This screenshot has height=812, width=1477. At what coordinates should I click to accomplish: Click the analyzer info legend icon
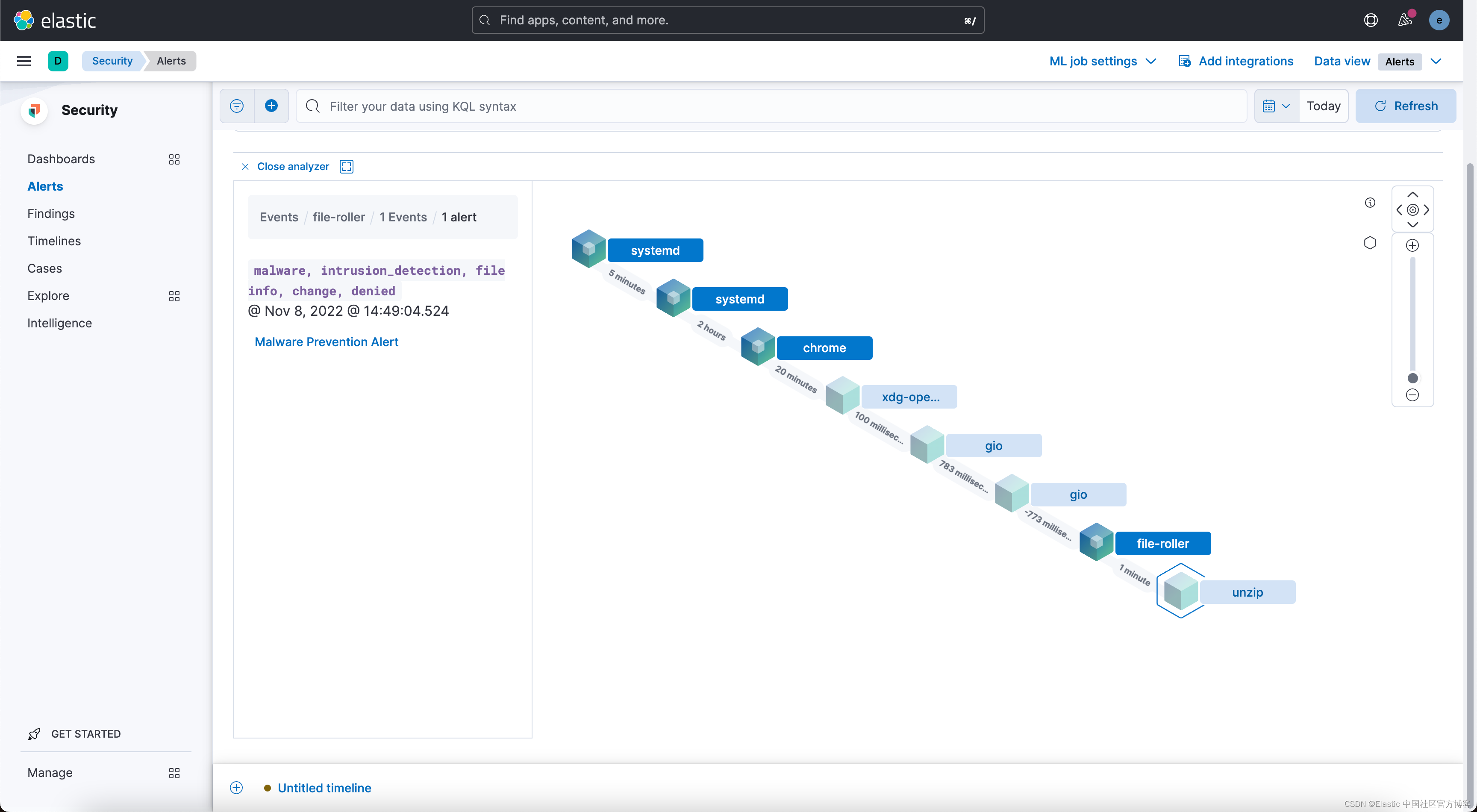pos(1370,203)
